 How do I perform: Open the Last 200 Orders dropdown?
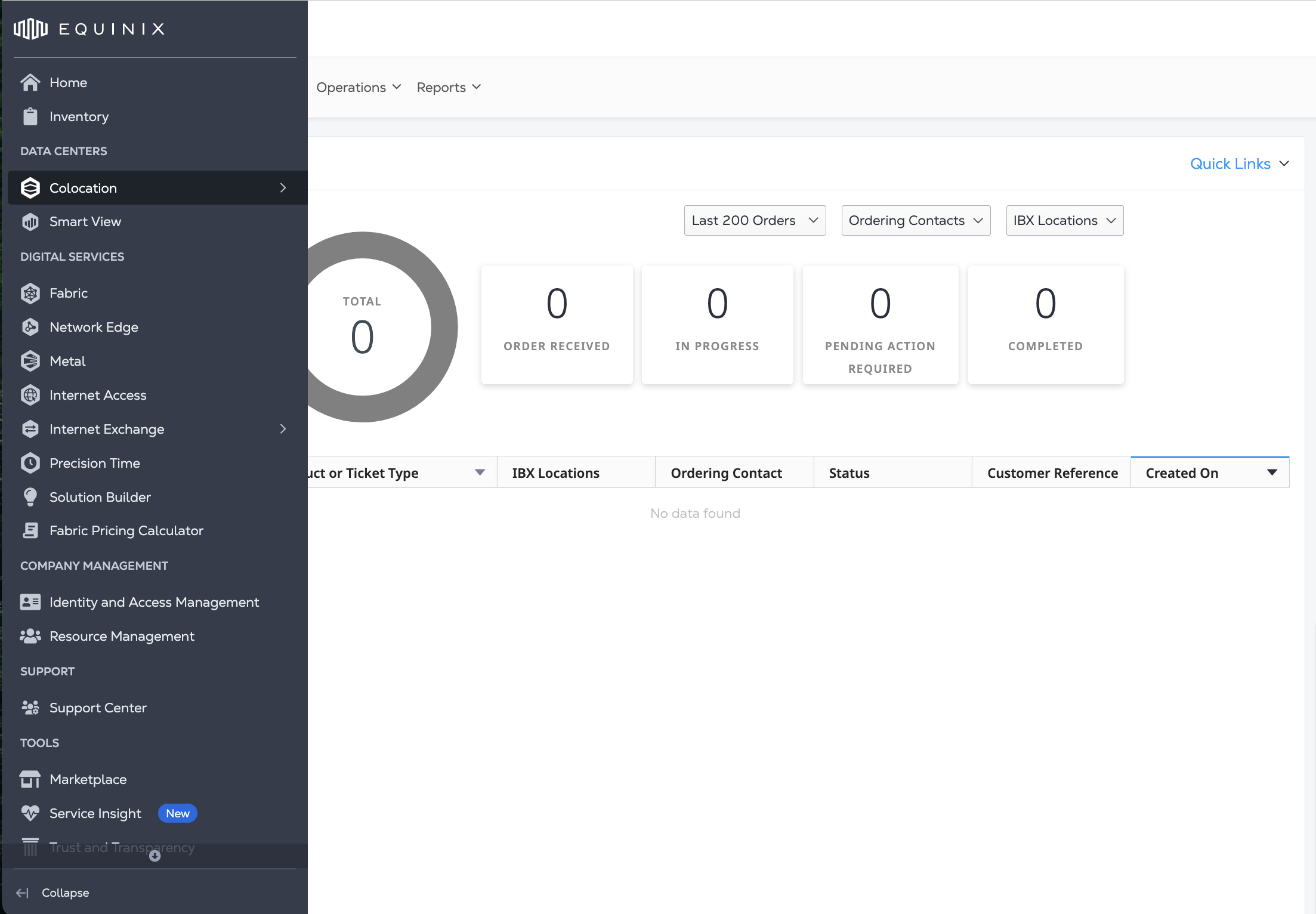755,221
